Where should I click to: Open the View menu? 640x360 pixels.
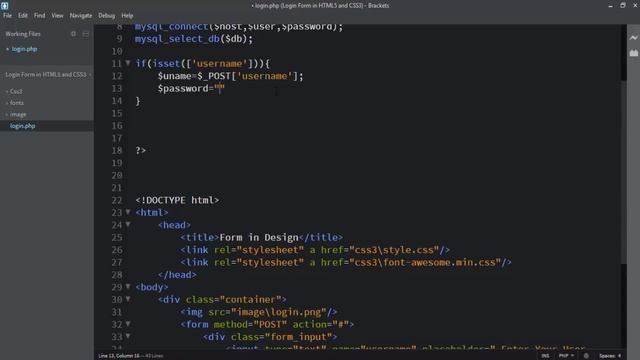tap(57, 16)
